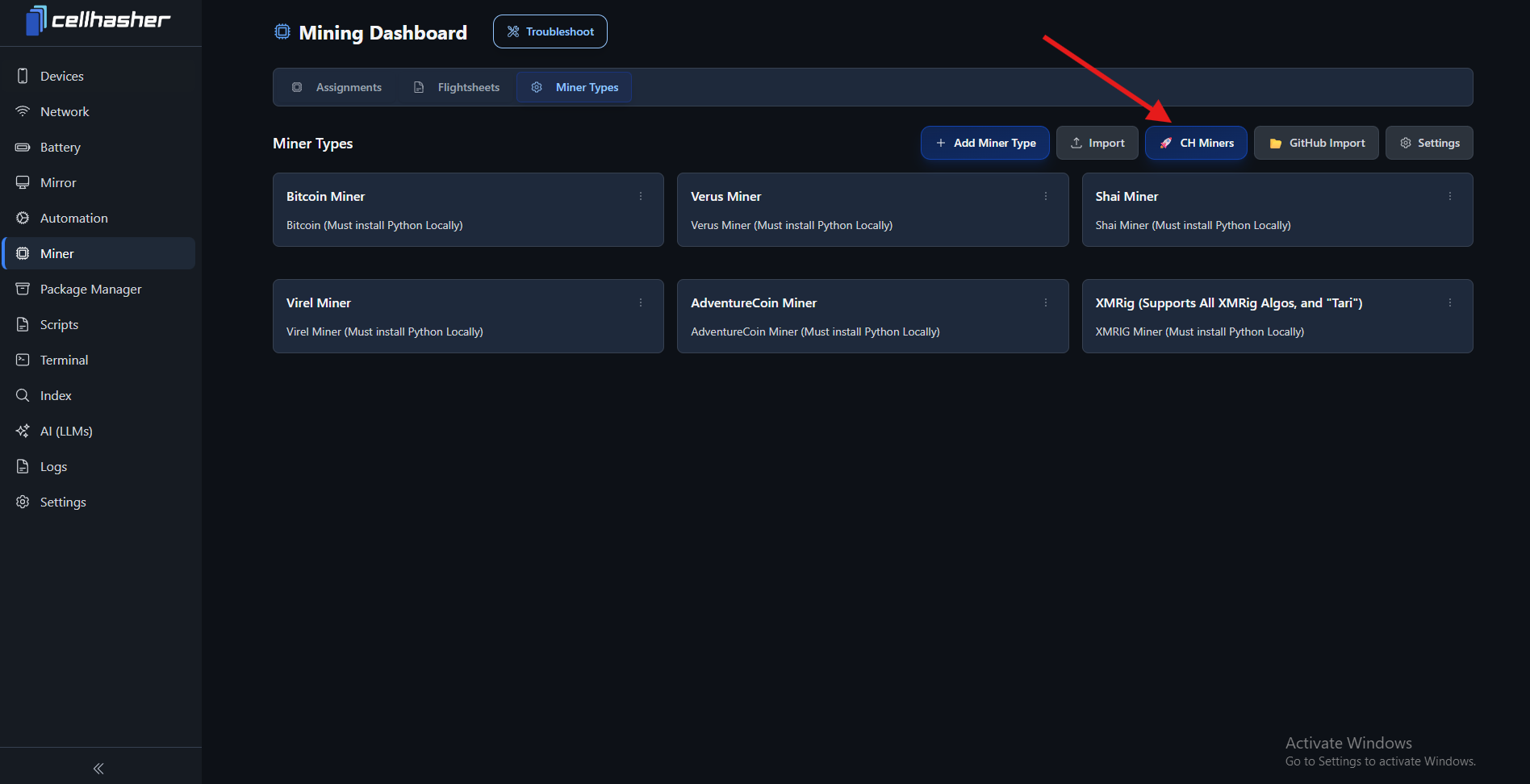Switch to the Flightsheets tab
Viewport: 1530px width, 784px height.
[x=457, y=87]
